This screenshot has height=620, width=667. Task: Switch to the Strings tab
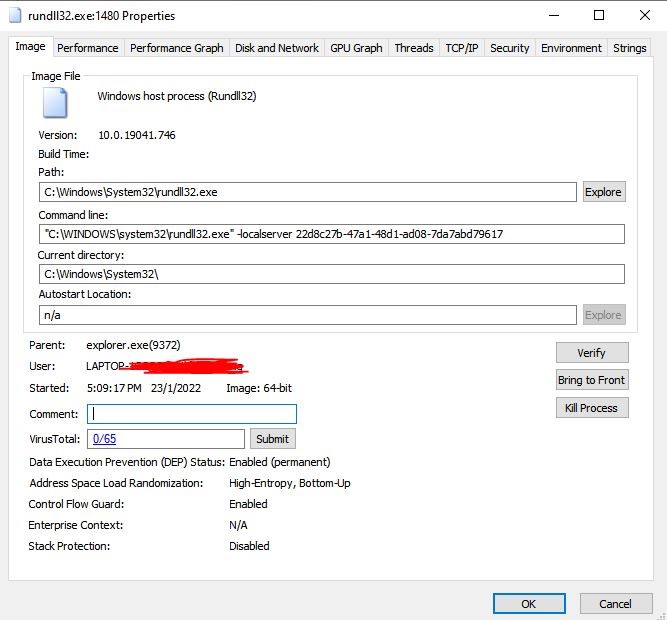[x=630, y=48]
